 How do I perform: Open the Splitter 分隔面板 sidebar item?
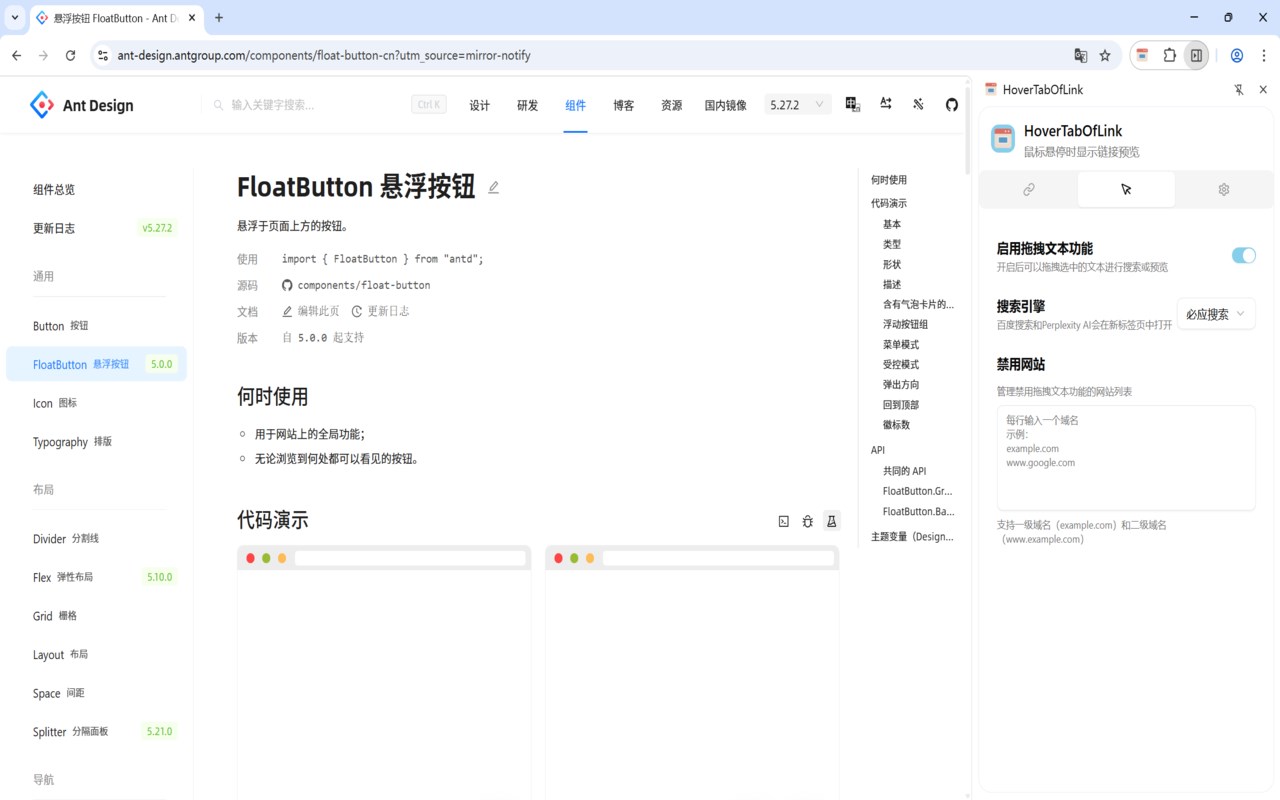coord(96,731)
